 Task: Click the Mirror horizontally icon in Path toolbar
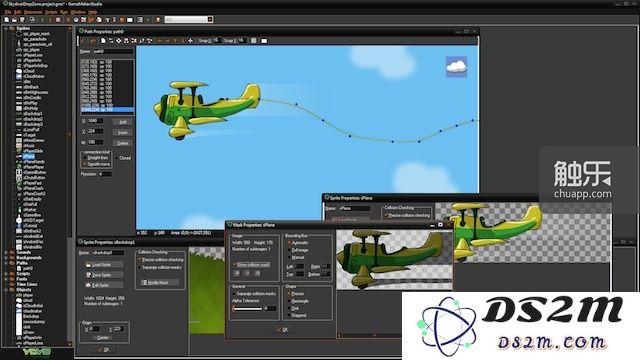[126, 41]
